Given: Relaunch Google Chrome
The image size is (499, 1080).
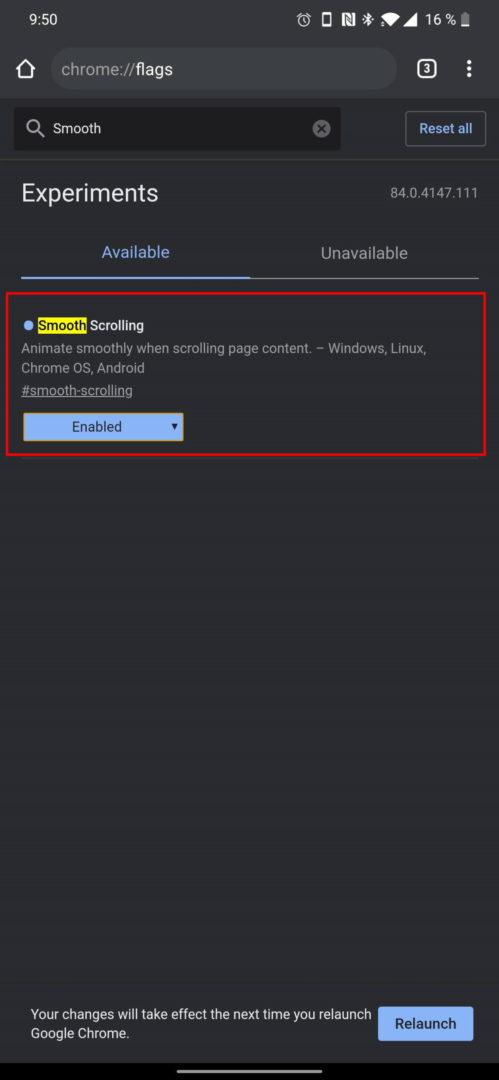Looking at the screenshot, I should coord(425,1024).
